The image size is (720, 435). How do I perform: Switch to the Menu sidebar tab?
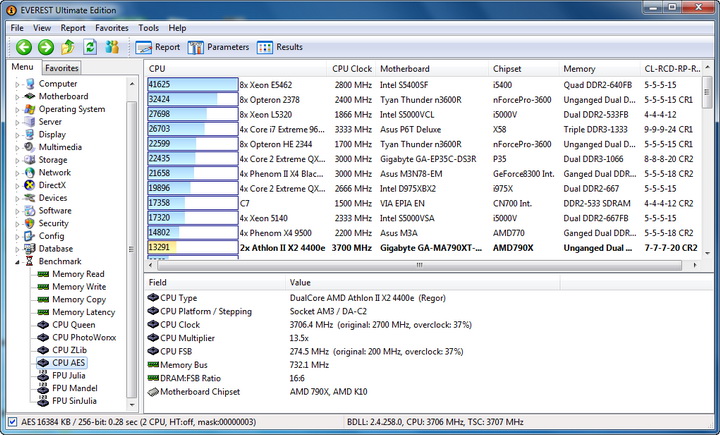[x=22, y=67]
